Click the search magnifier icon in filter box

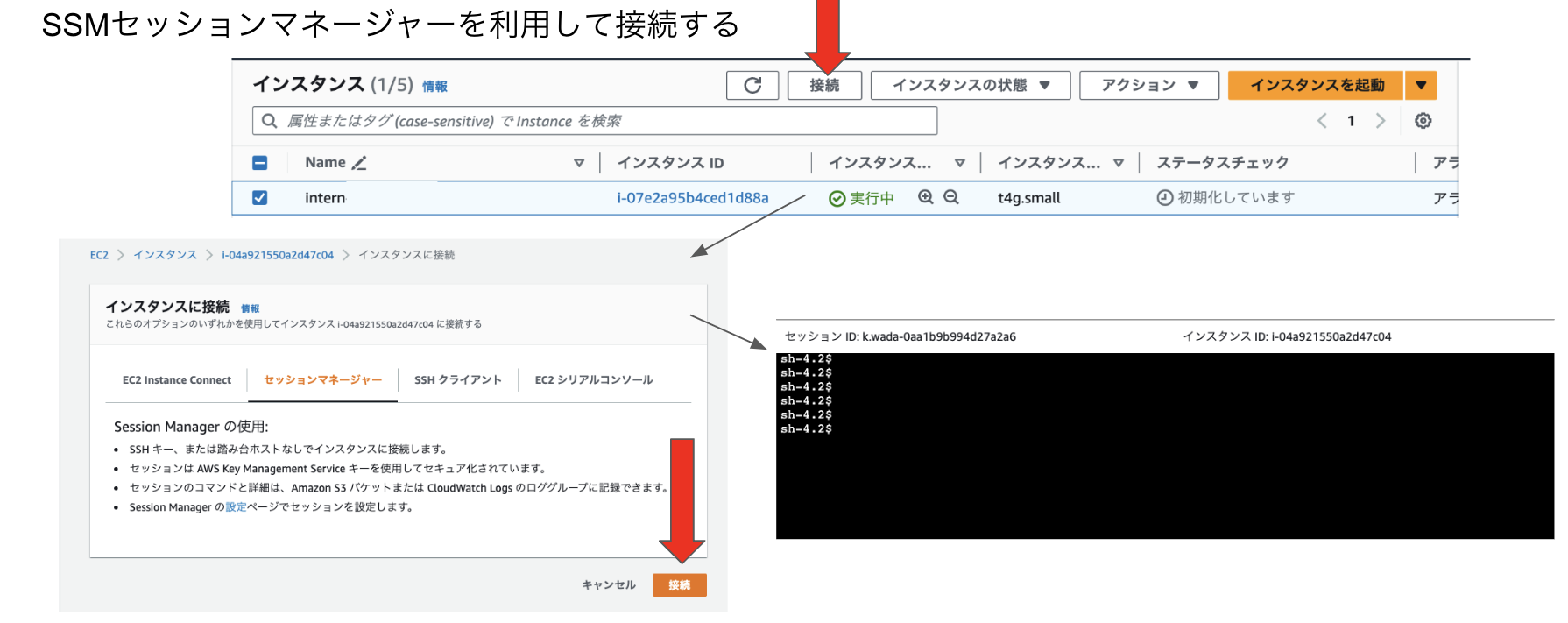pos(270,121)
